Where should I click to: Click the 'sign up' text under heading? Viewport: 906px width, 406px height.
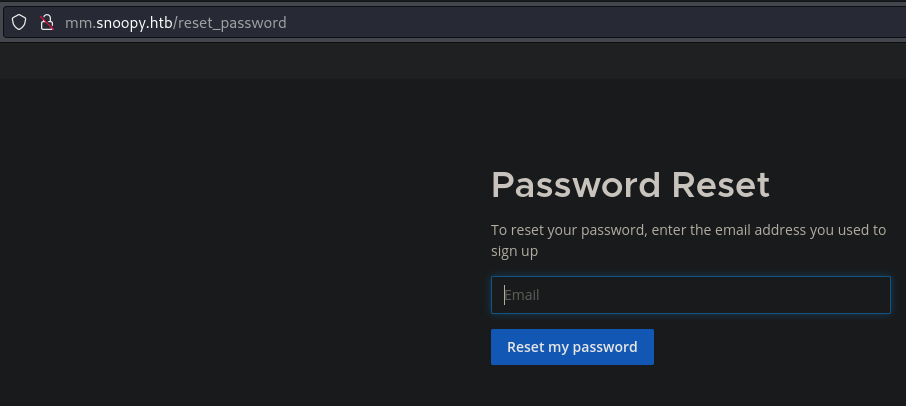[x=514, y=251]
